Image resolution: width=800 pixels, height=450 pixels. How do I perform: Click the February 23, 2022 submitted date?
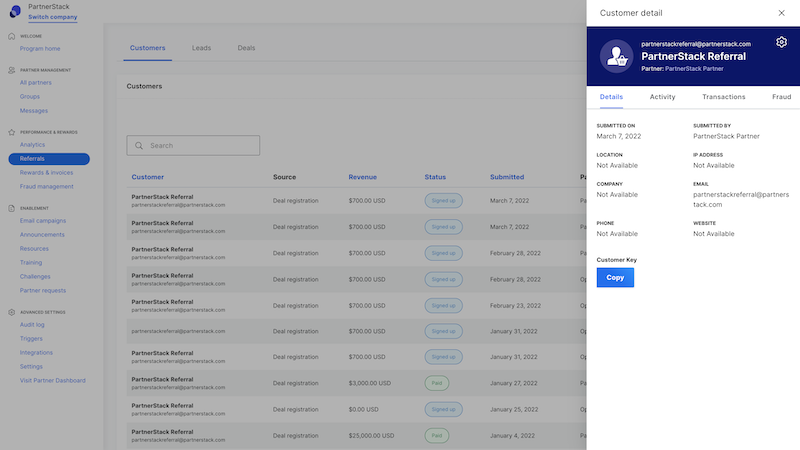pyautogui.click(x=515, y=306)
